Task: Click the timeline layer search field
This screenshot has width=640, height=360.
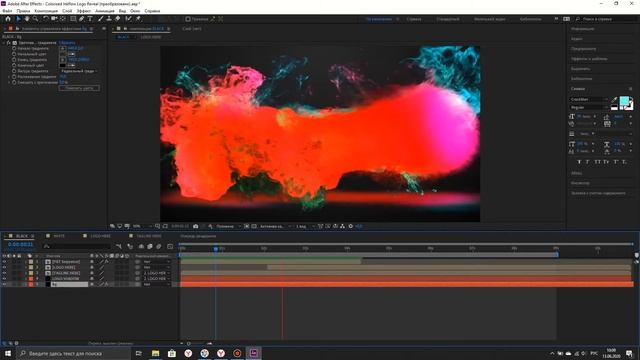Action: pos(77,247)
